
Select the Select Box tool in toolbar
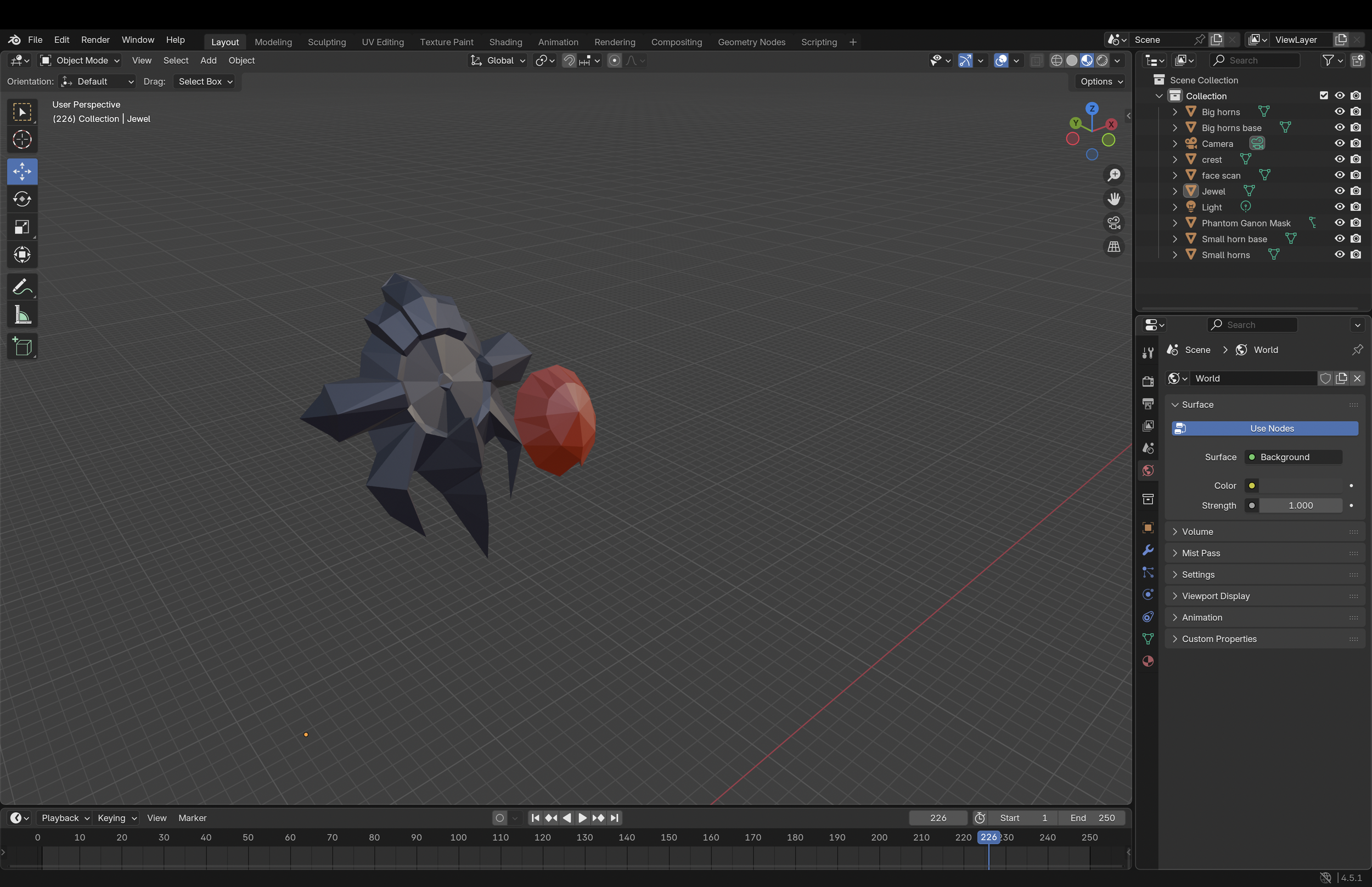(x=22, y=112)
